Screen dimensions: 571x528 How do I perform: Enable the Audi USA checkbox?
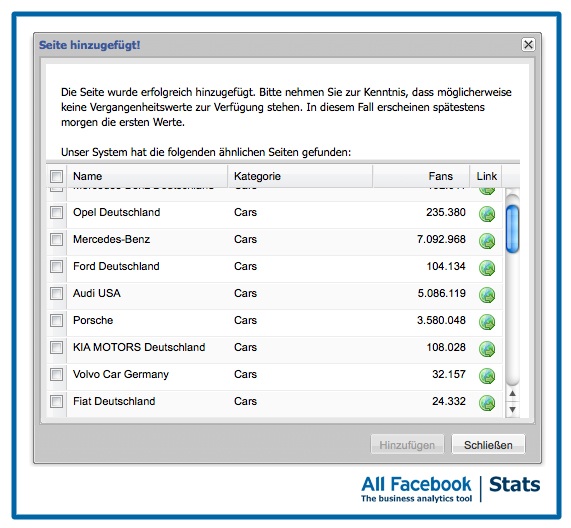point(56,293)
